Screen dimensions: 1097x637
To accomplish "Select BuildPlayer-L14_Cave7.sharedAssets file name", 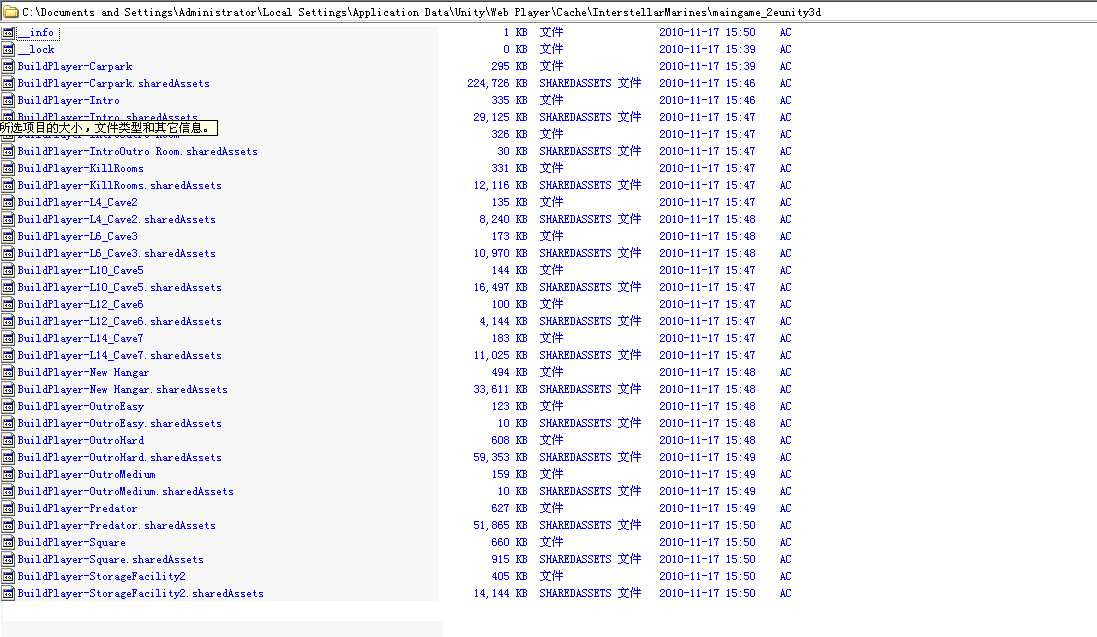I will (119, 355).
